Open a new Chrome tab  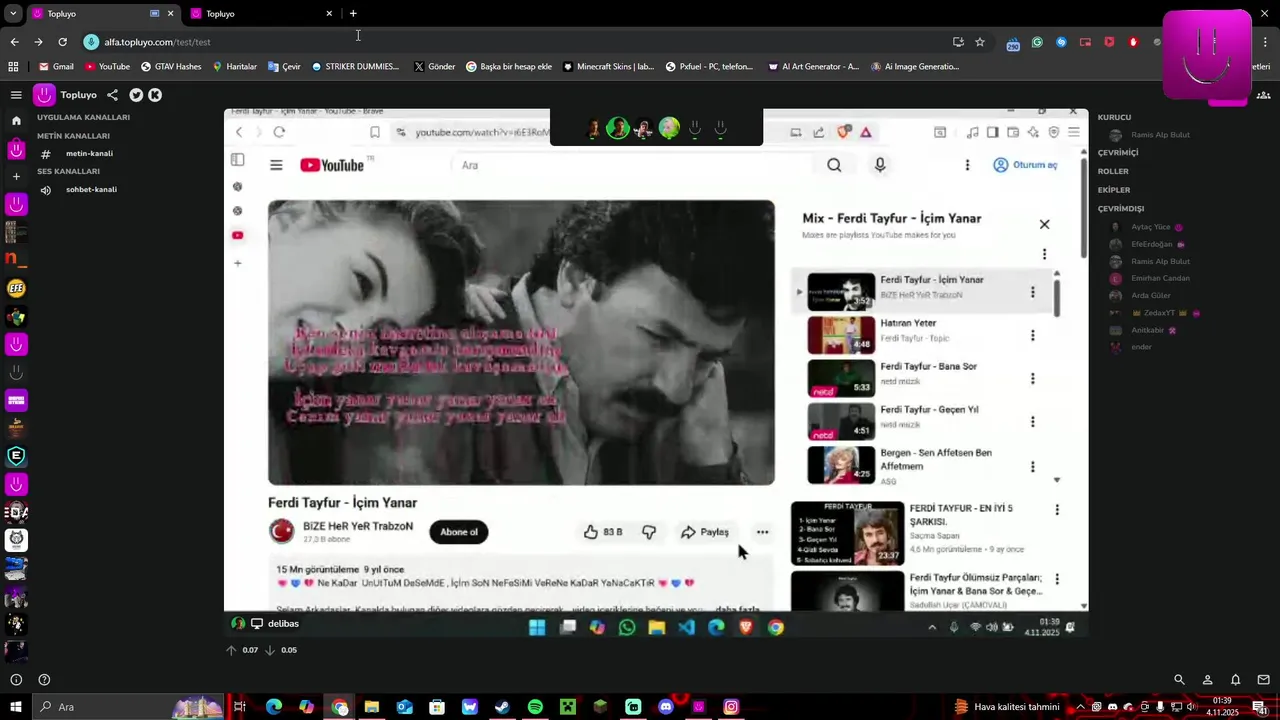[353, 14]
